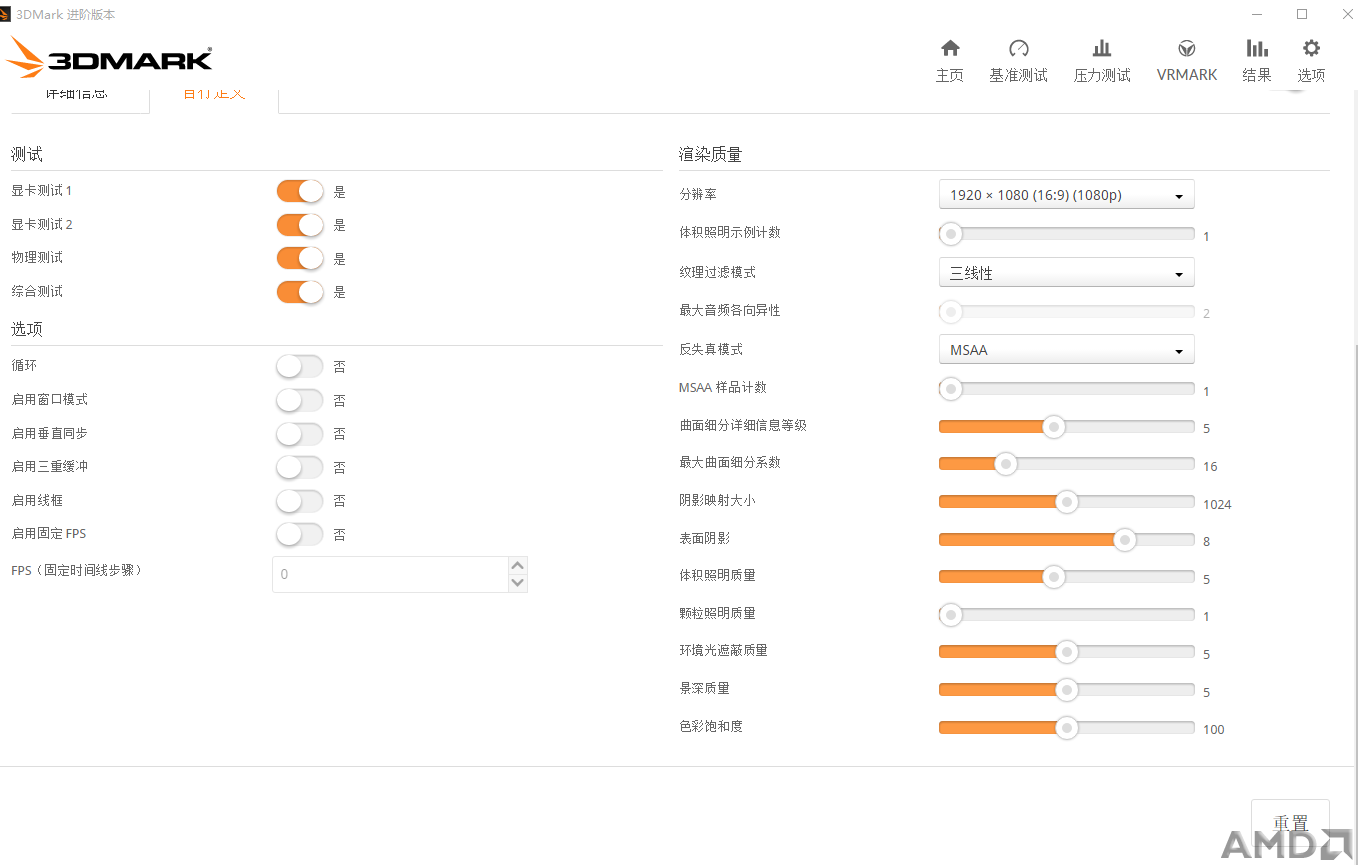Click the 最大曲面细分系数 value 16

coord(1210,466)
